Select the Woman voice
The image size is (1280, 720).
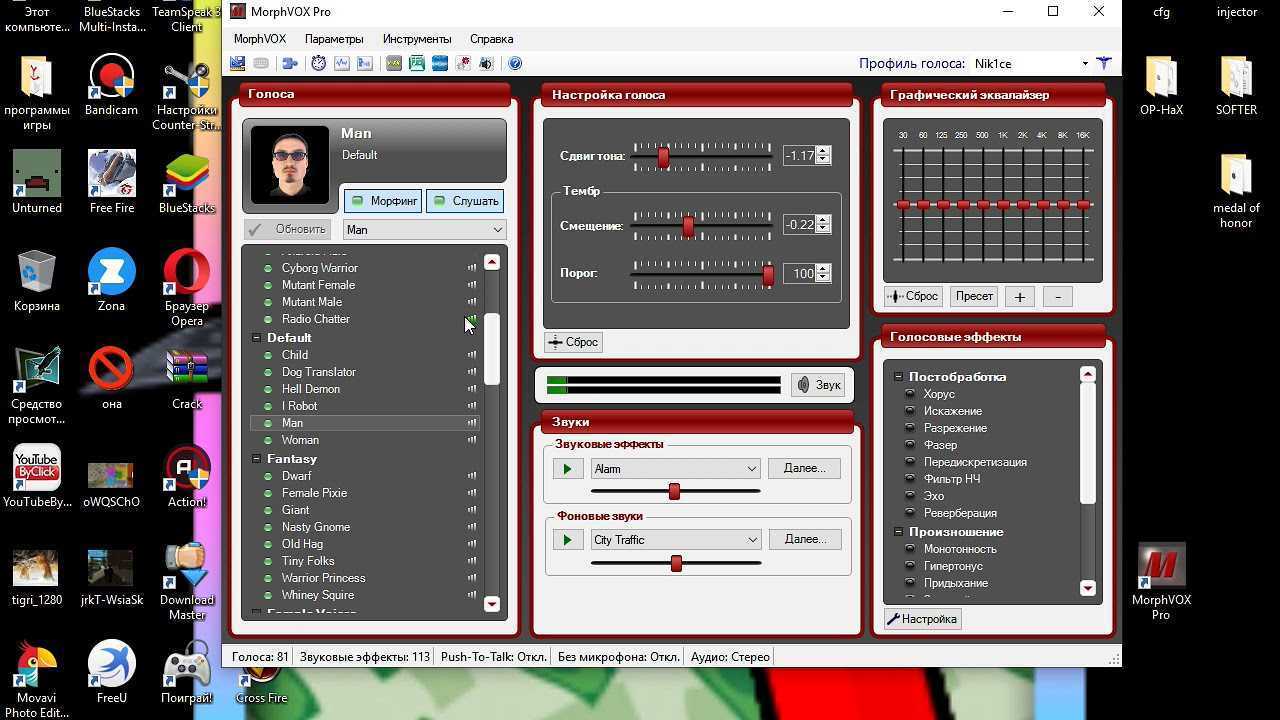click(300, 440)
